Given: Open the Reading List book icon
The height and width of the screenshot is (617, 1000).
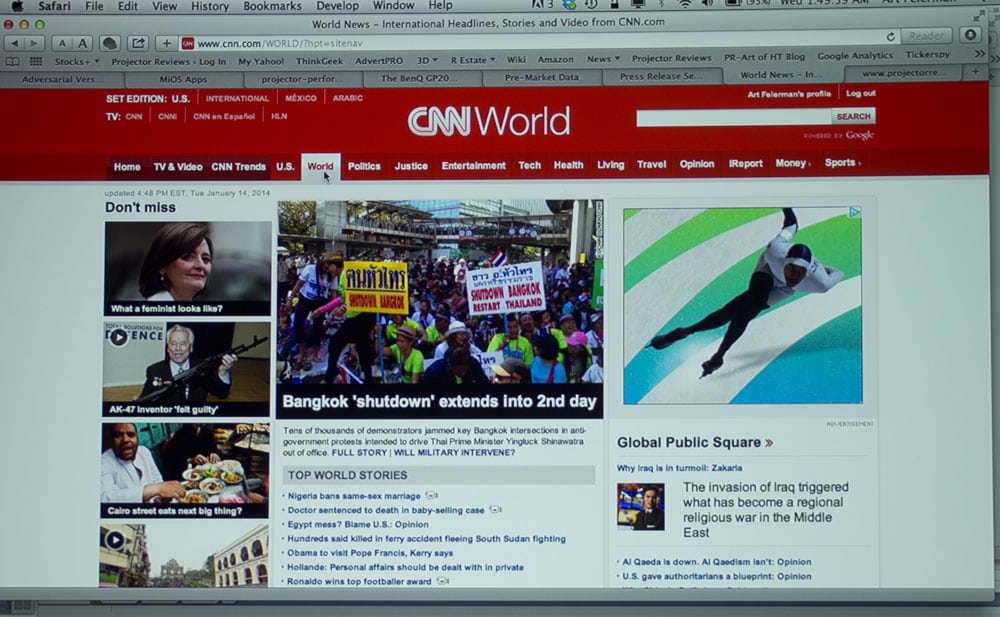Looking at the screenshot, I should (13, 62).
